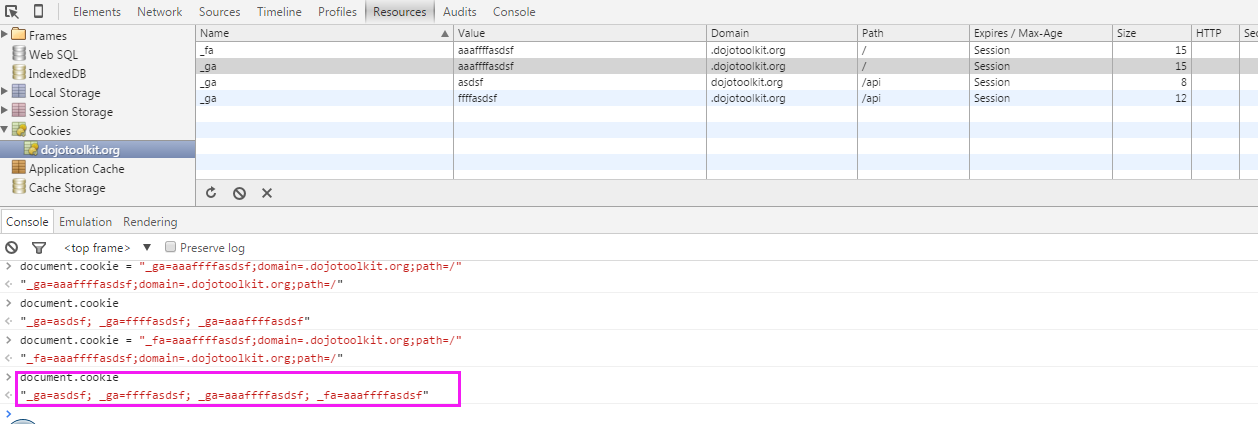Viewport: 1258px width, 424px height.
Task: Open the Emulation drawer tab
Action: point(85,222)
